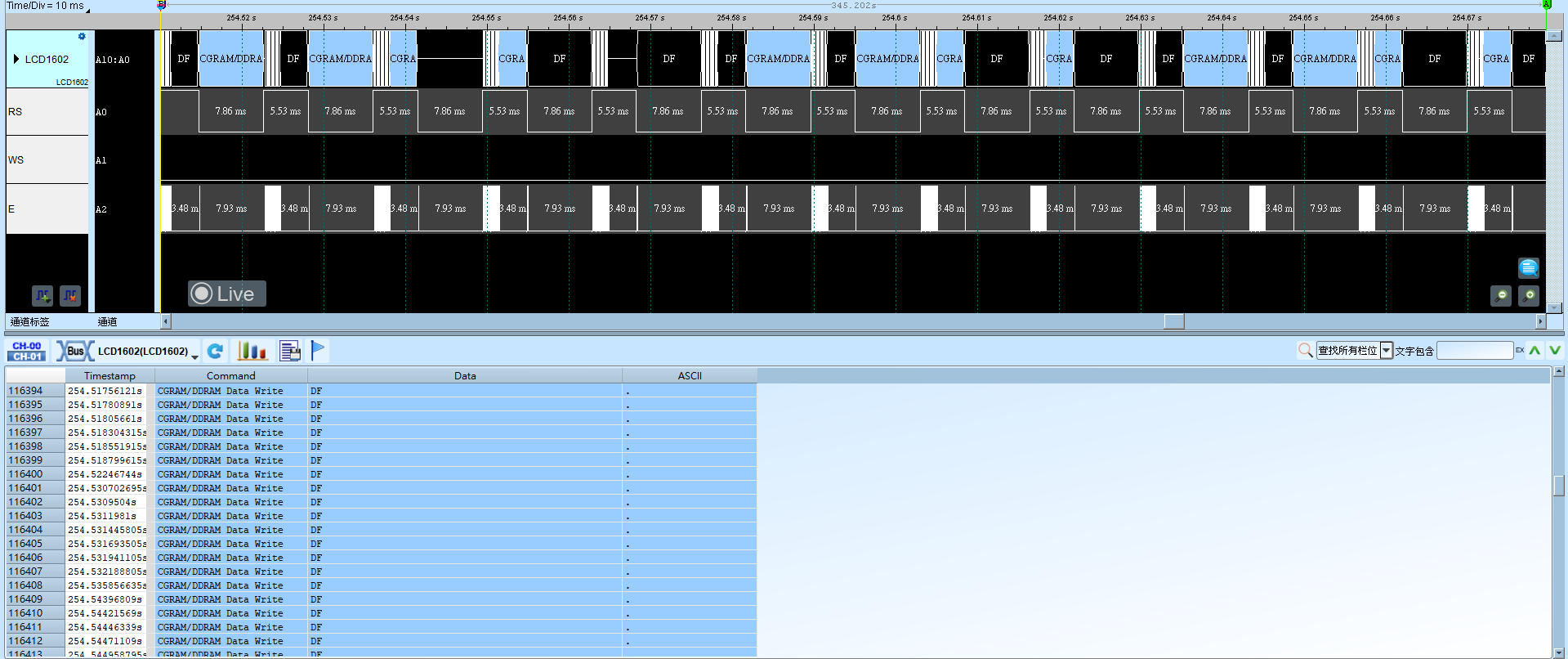Image resolution: width=1568 pixels, height=659 pixels.
Task: Click the EX label beside search box
Action: click(1520, 351)
